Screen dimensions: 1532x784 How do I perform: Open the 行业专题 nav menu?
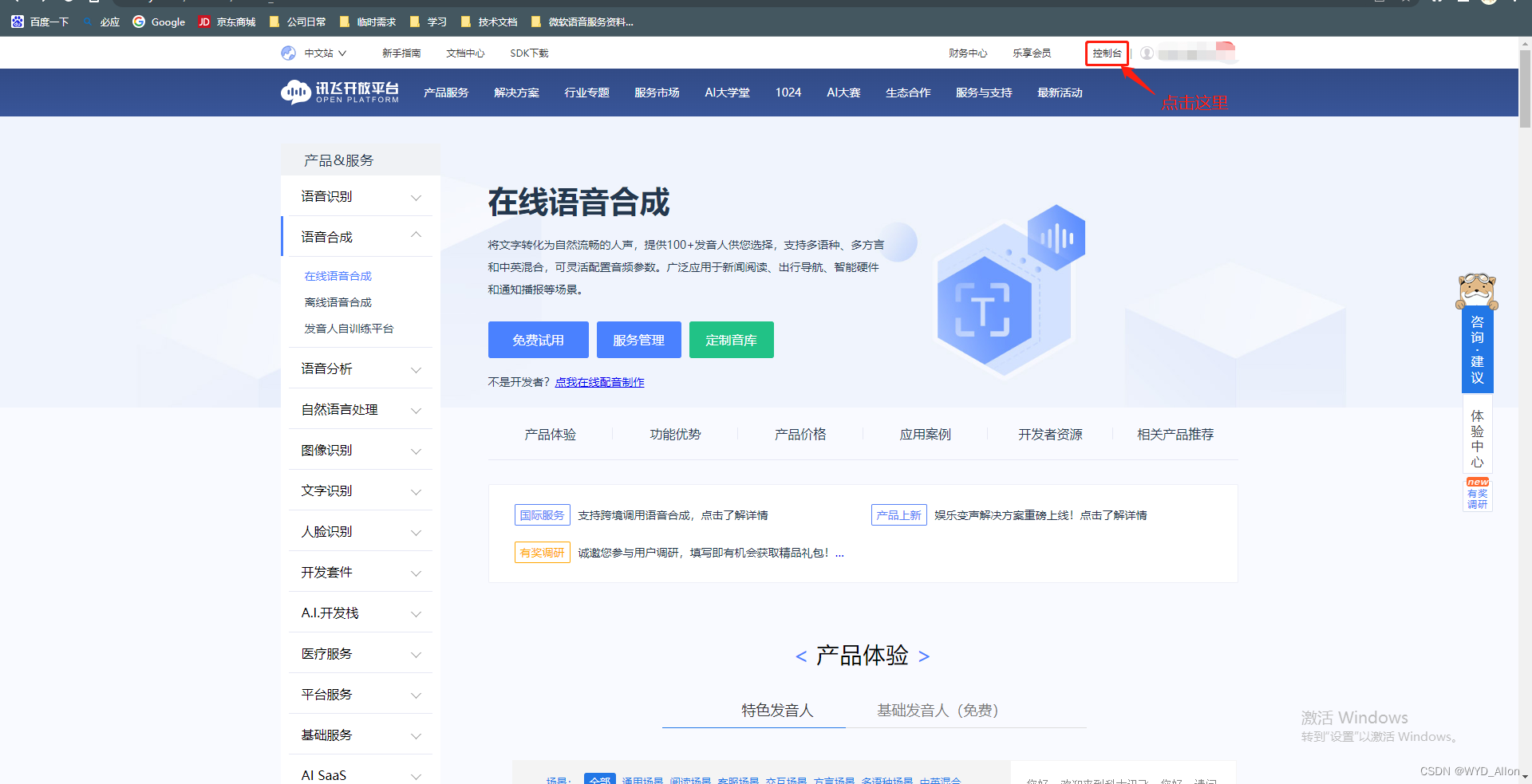[586, 93]
